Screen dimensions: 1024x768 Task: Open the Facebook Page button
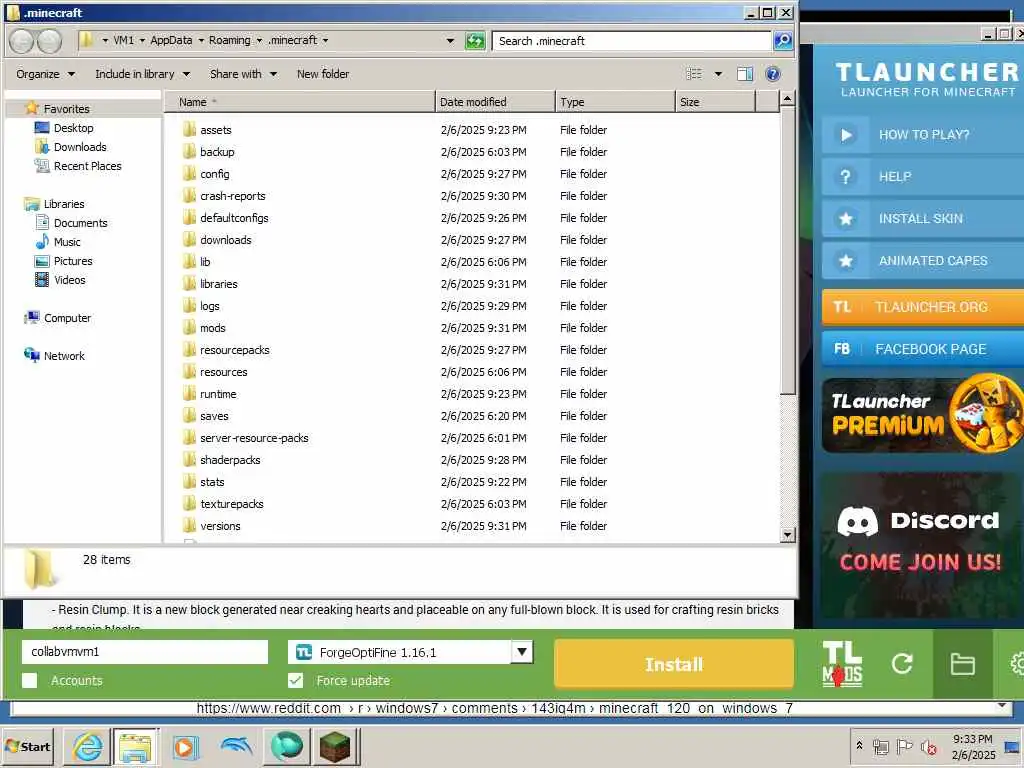point(922,349)
